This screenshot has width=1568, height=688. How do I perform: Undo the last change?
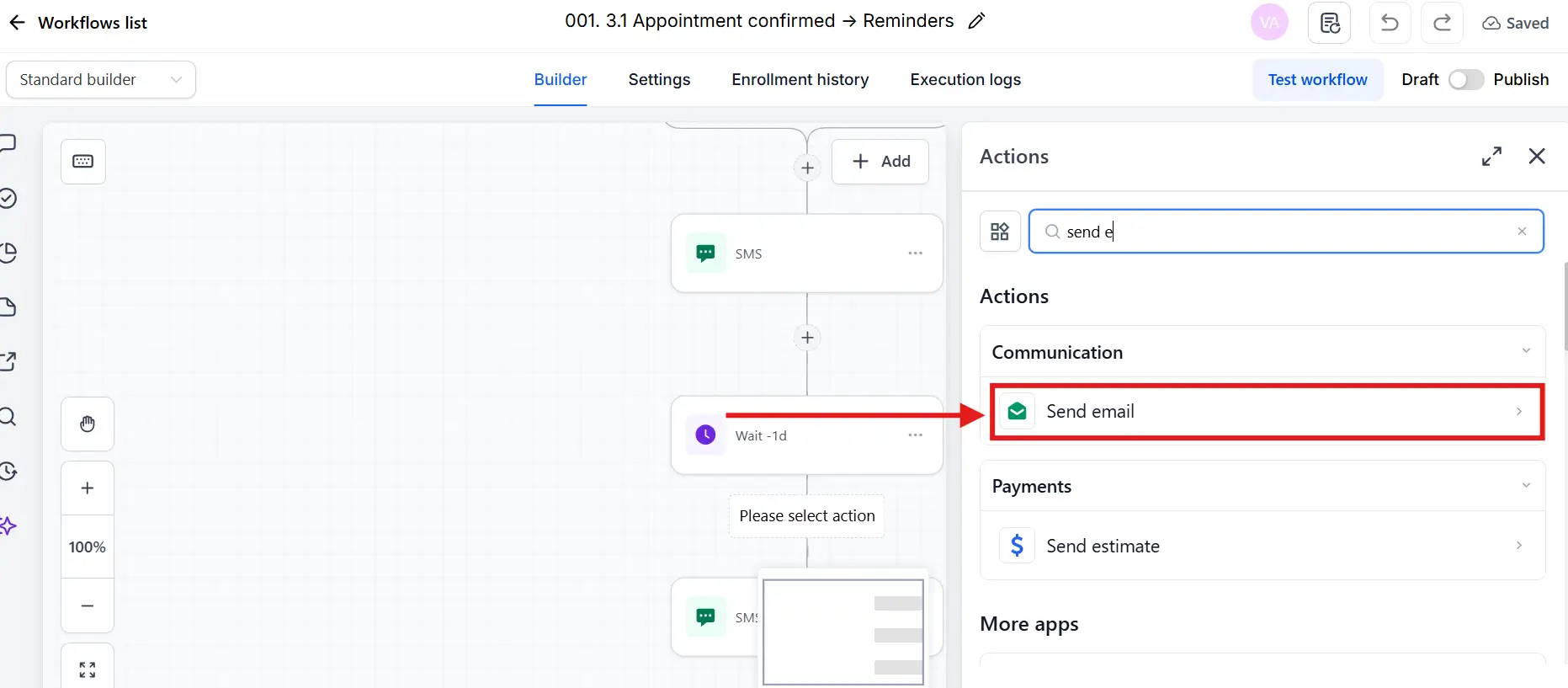coord(1390,23)
